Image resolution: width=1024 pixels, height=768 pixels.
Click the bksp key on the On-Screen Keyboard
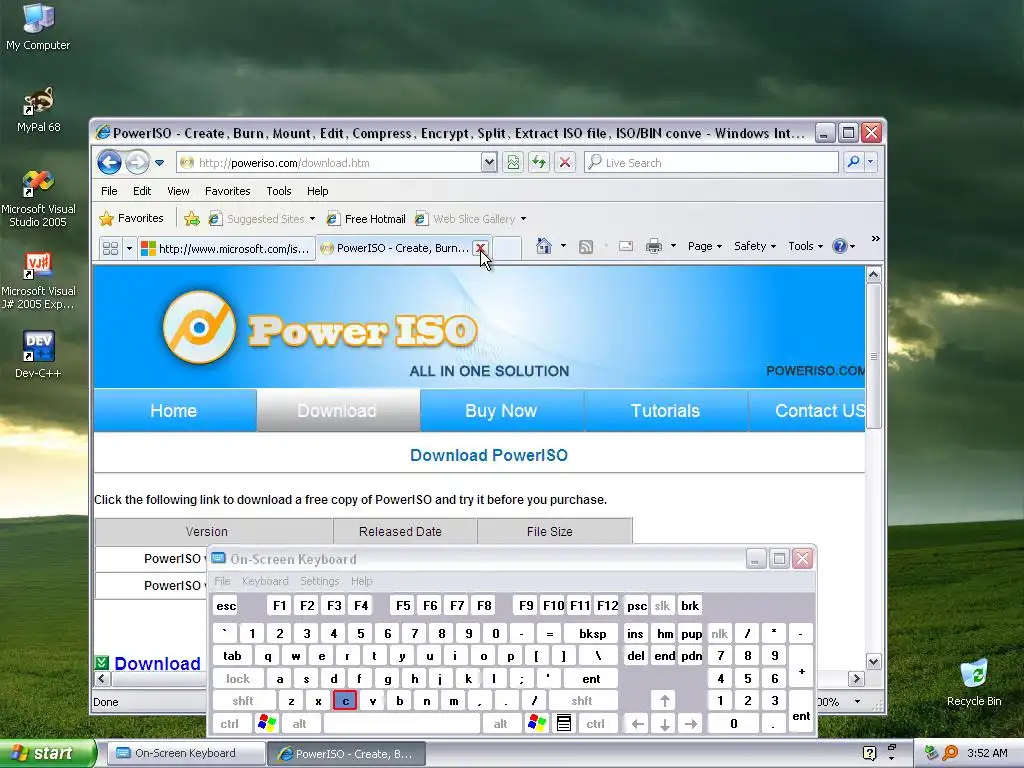[x=592, y=633]
